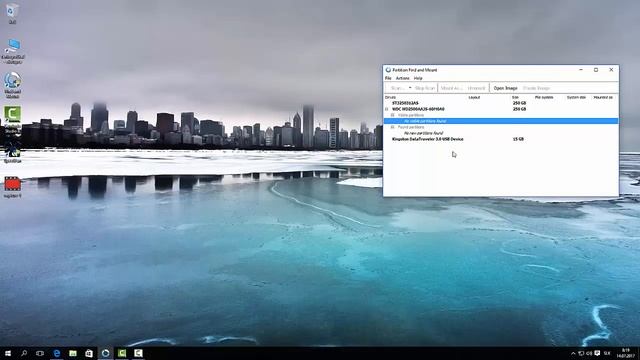Click the Create Image toolbar button
This screenshot has width=640, height=360.
click(536, 88)
